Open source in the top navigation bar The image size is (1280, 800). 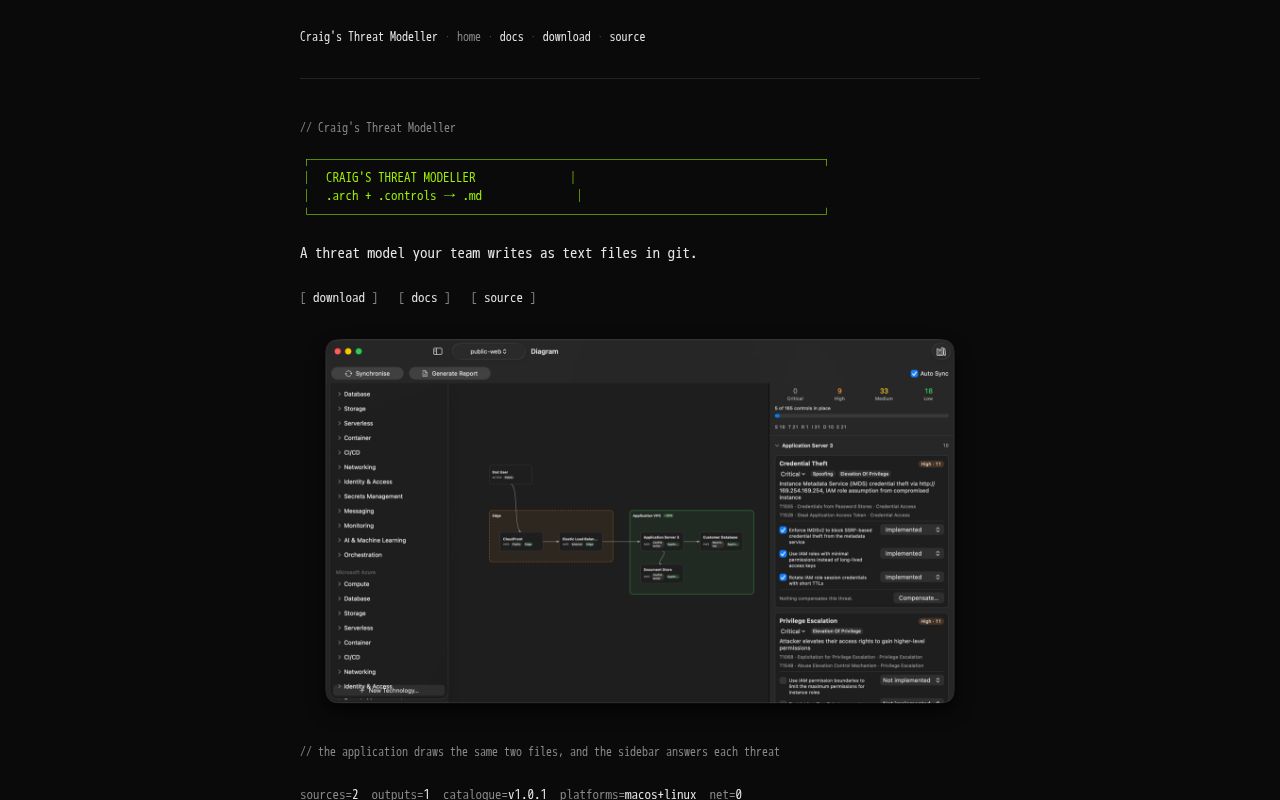[627, 37]
